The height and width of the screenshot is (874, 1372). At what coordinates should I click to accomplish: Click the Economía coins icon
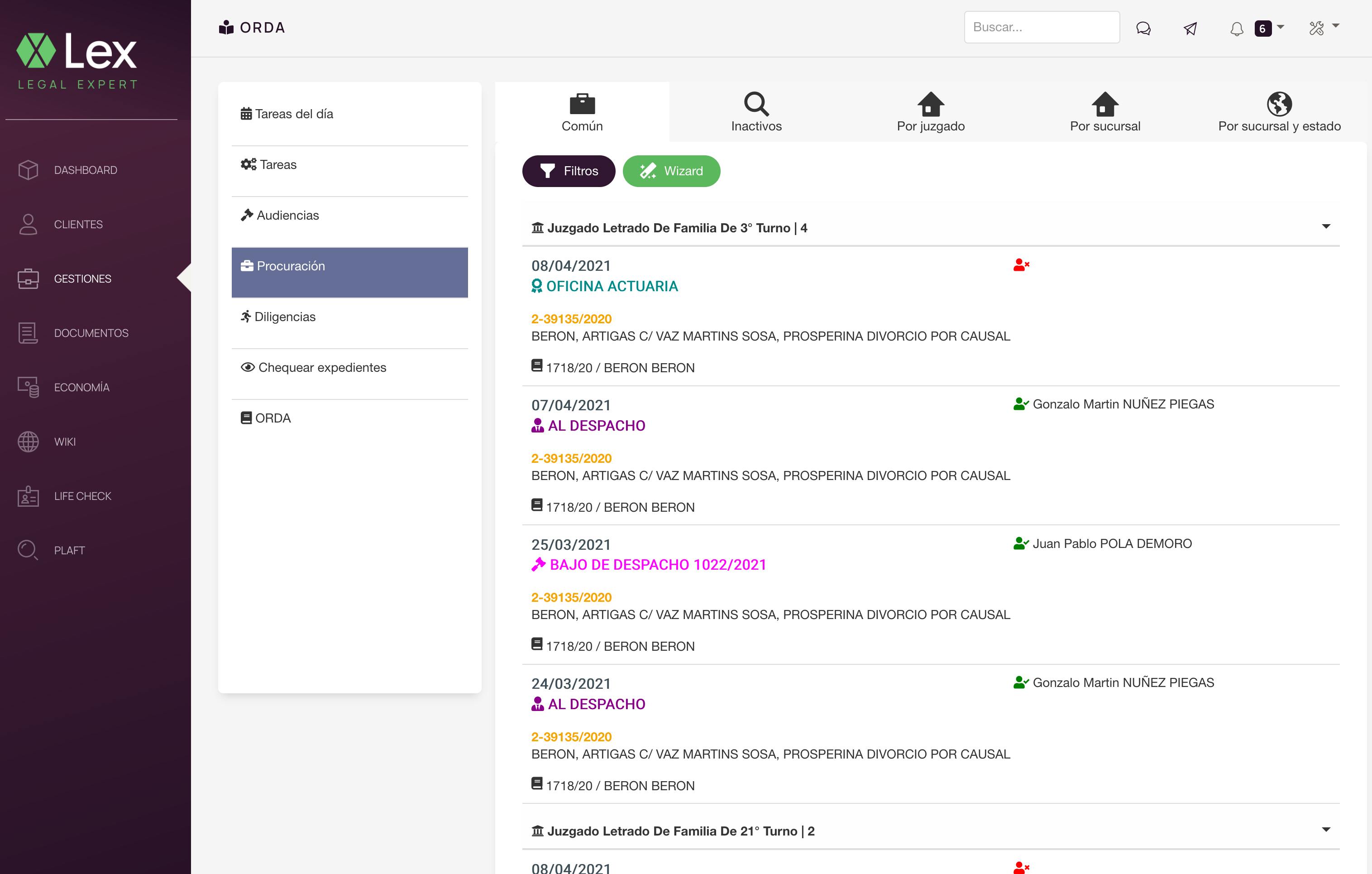28,387
